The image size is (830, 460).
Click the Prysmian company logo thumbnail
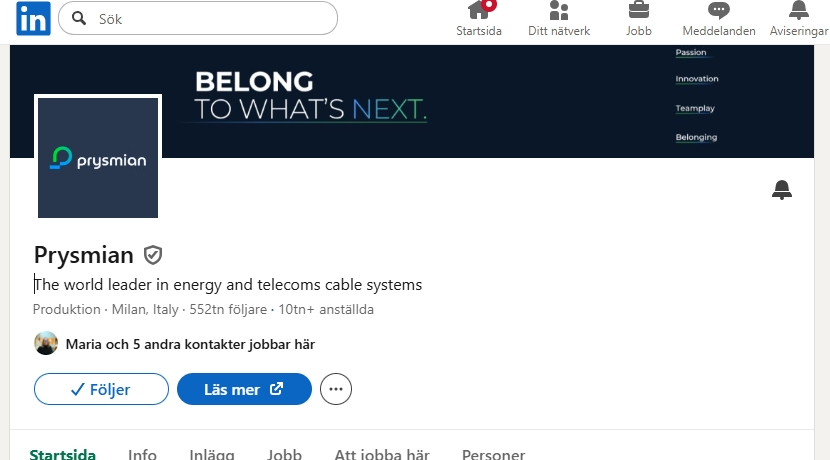click(x=98, y=158)
